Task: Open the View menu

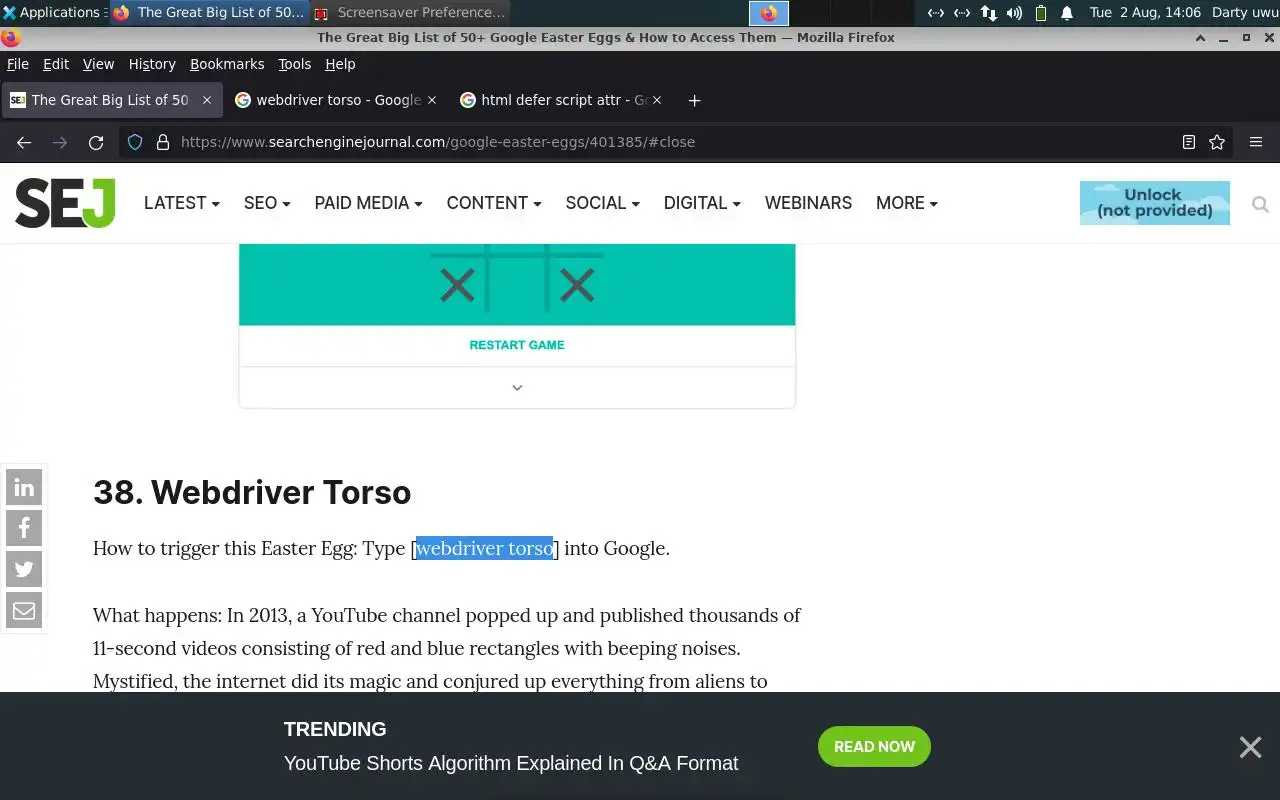Action: point(98,64)
